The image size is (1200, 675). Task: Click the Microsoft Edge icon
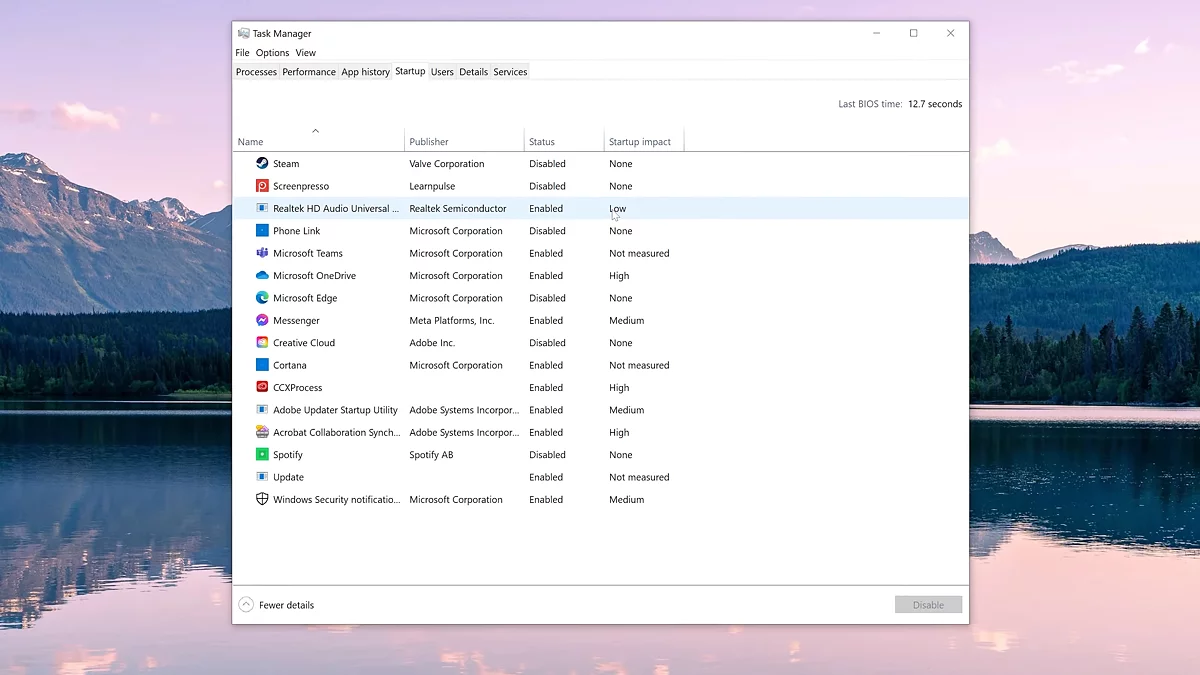(263, 297)
